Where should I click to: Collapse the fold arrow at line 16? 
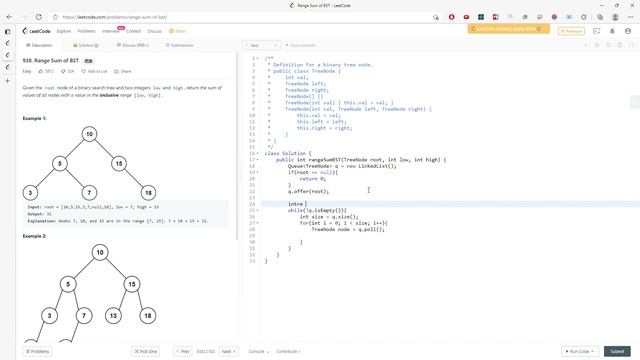click(x=258, y=153)
